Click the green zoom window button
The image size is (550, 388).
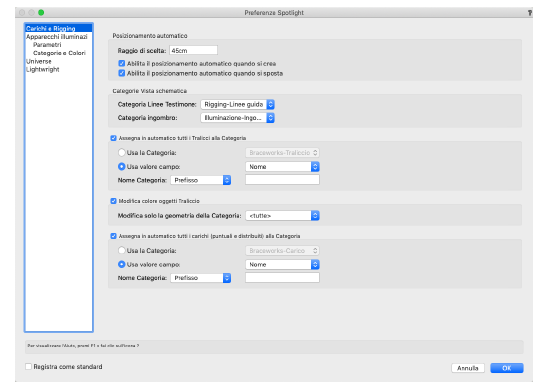click(x=41, y=13)
